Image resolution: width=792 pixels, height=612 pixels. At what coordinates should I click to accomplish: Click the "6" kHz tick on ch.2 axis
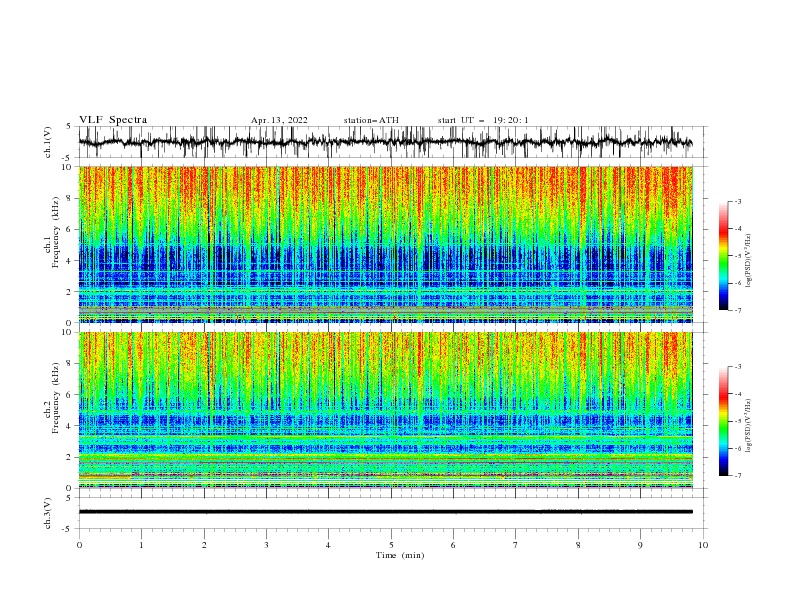click(x=70, y=395)
